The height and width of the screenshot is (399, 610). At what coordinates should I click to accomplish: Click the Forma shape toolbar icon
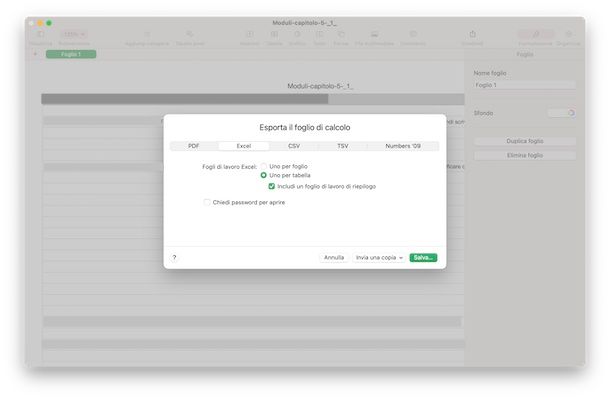coord(341,35)
